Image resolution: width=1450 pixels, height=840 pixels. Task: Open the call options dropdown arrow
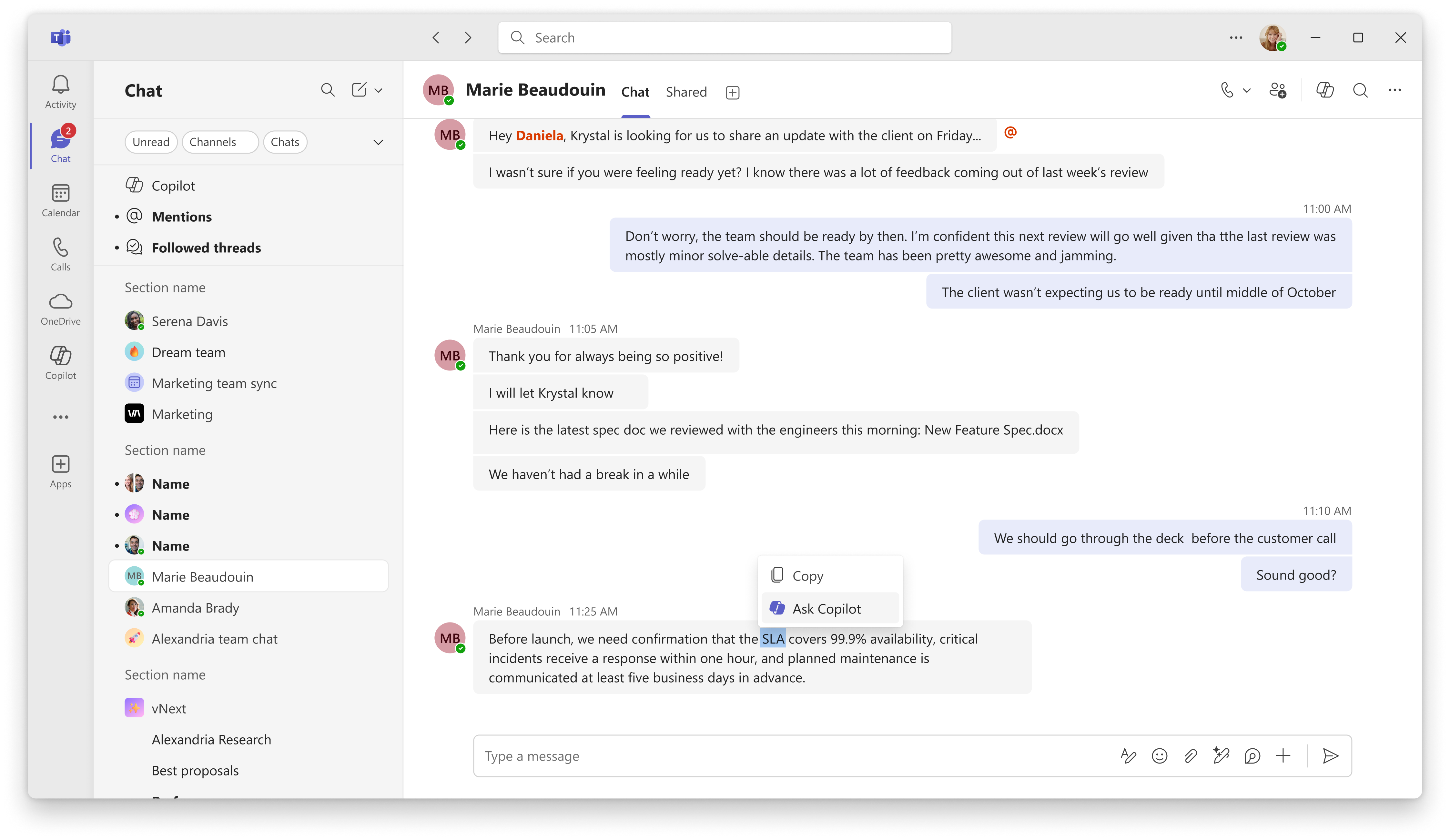tap(1247, 90)
